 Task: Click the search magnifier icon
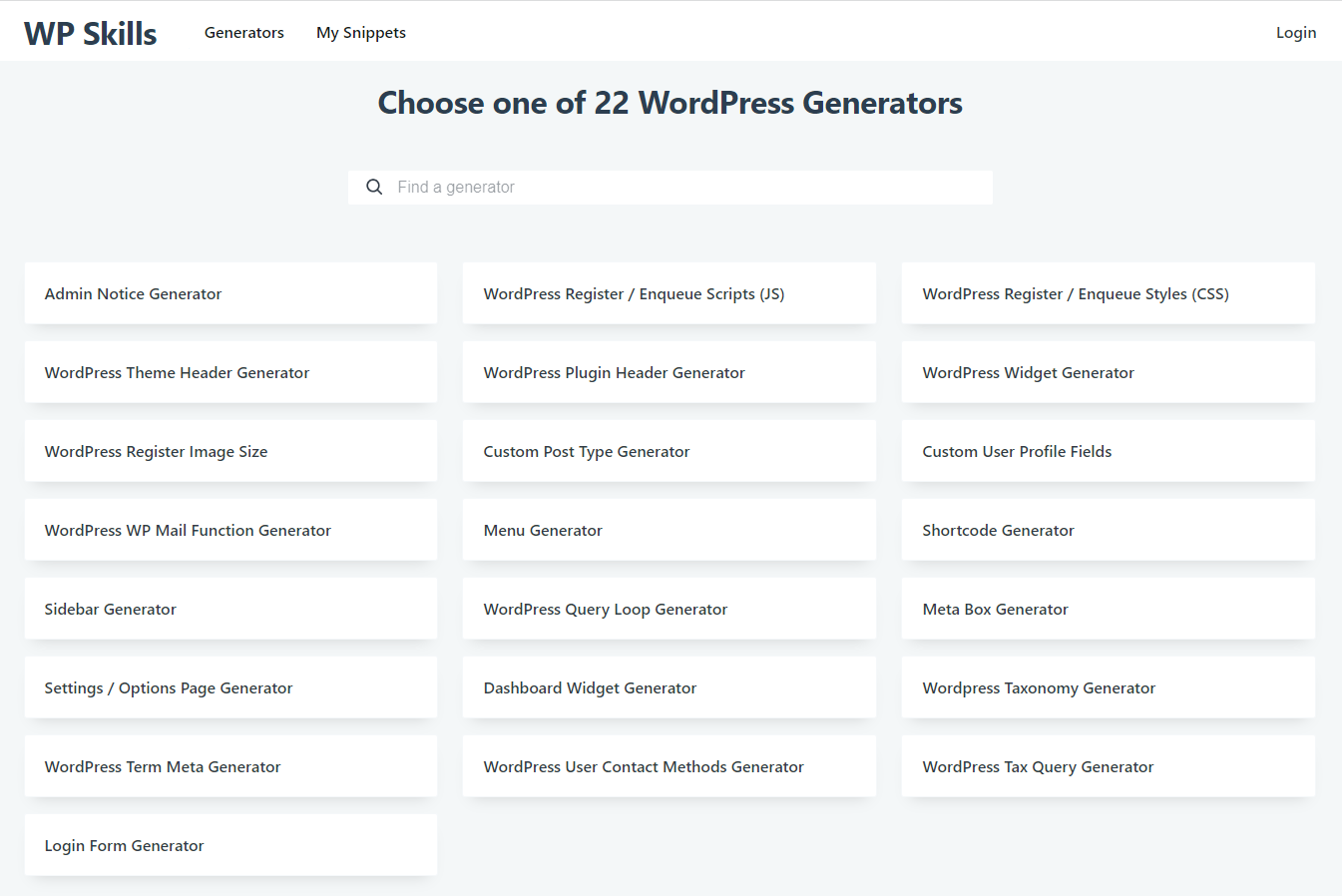pos(374,187)
